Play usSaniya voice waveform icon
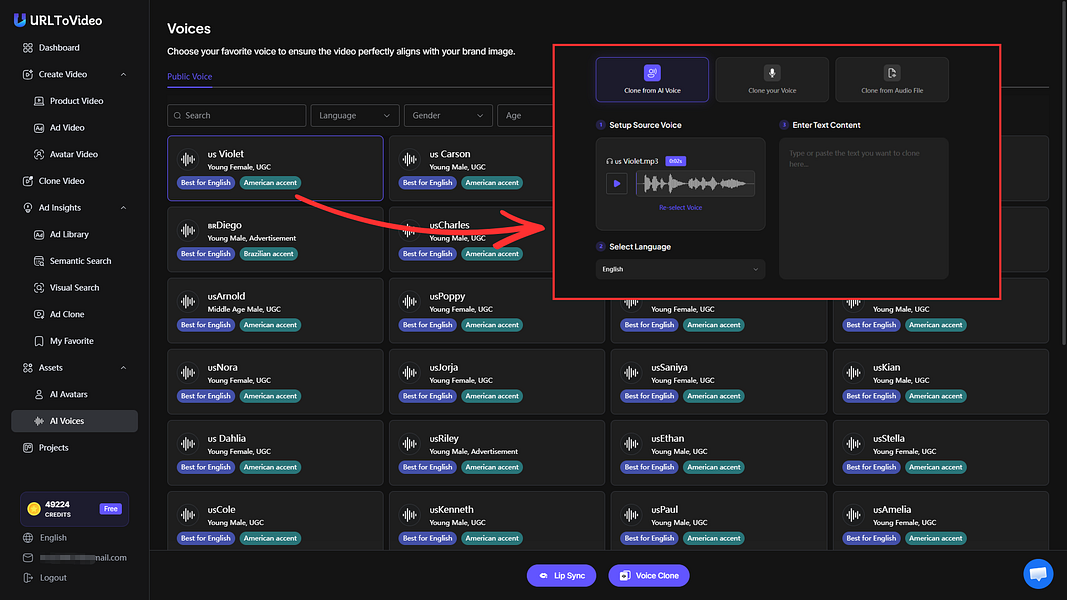The height and width of the screenshot is (600, 1067). click(631, 373)
